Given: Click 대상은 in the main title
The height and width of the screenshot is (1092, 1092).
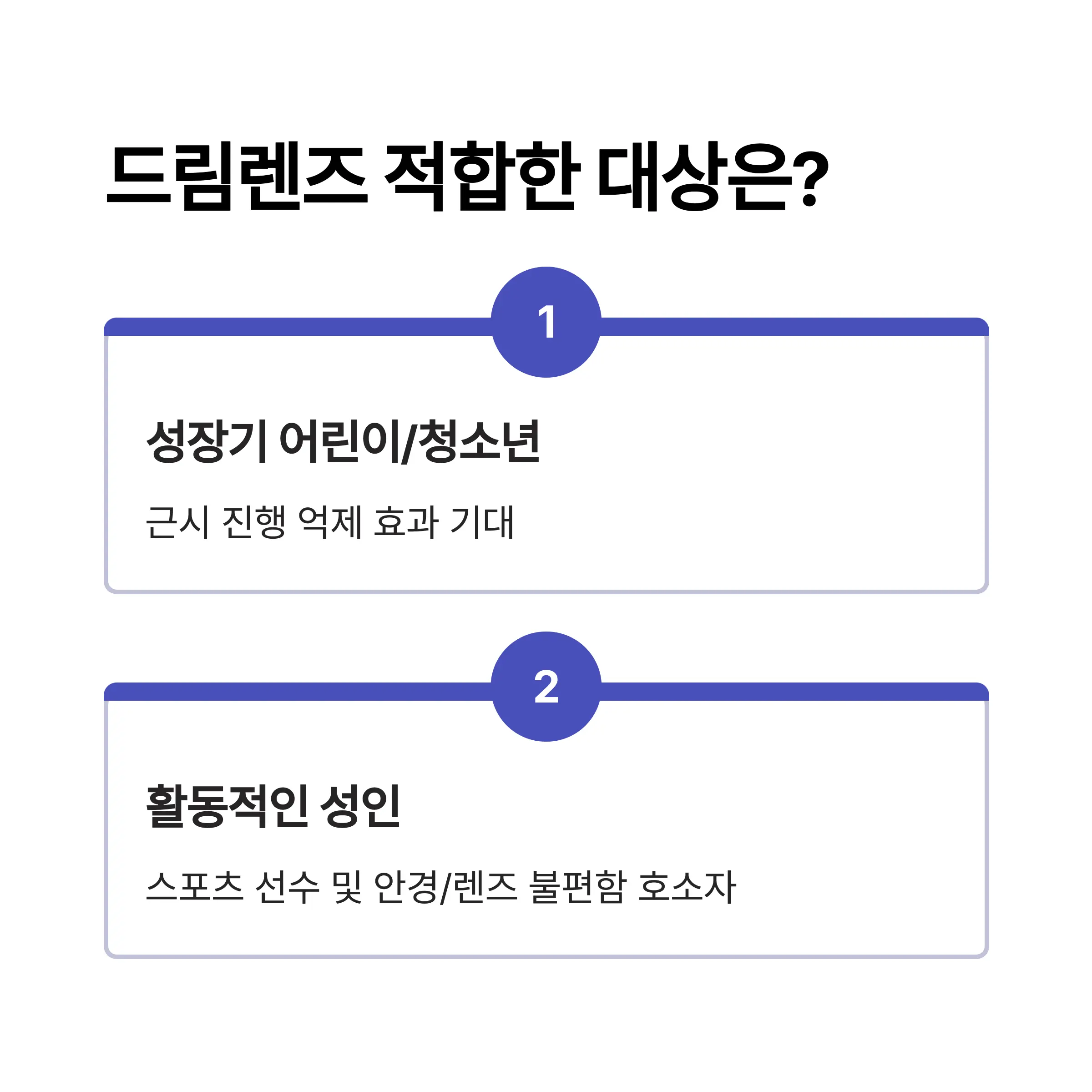Looking at the screenshot, I should (693, 177).
